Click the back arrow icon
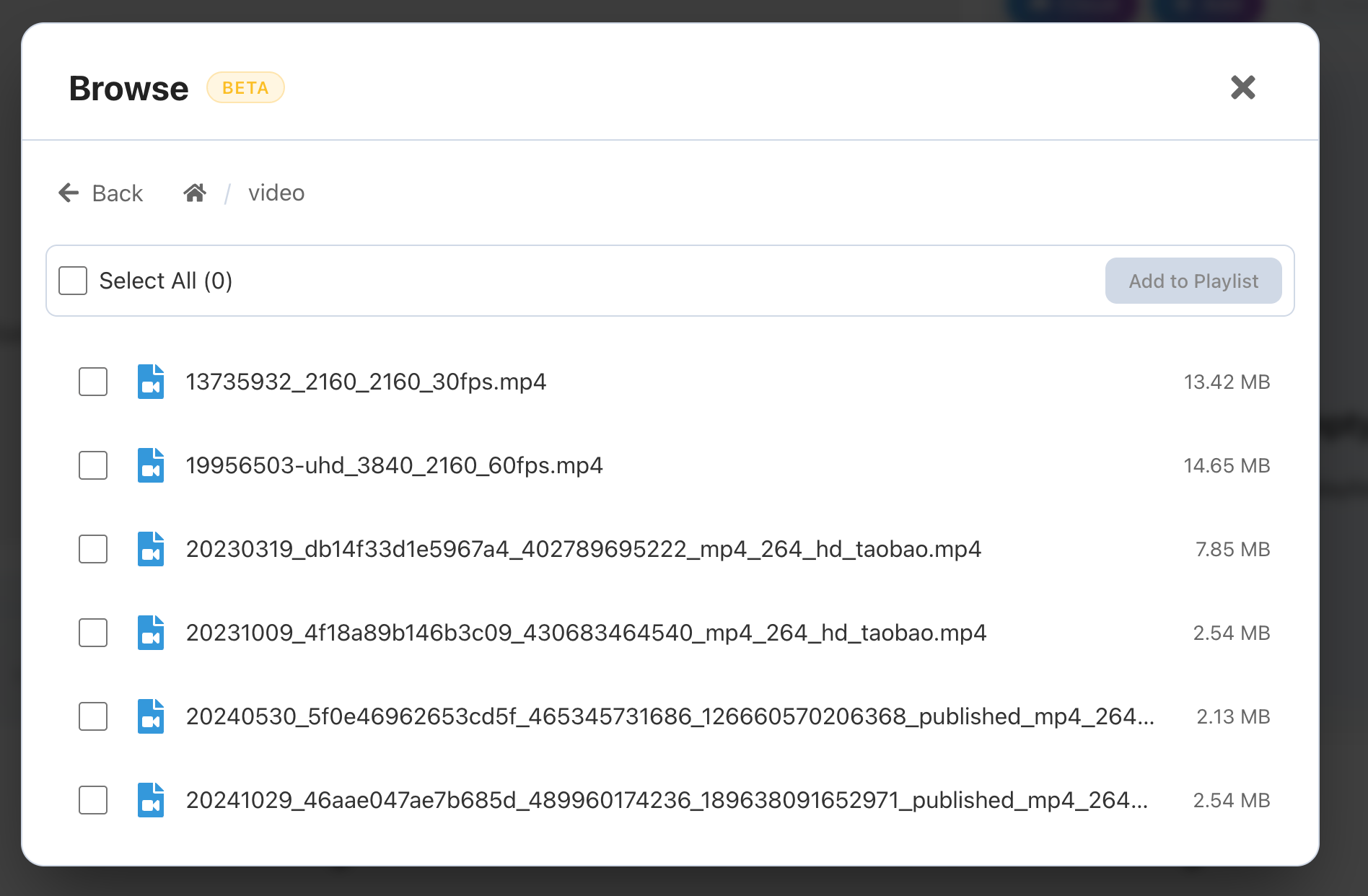1368x896 pixels. click(67, 193)
